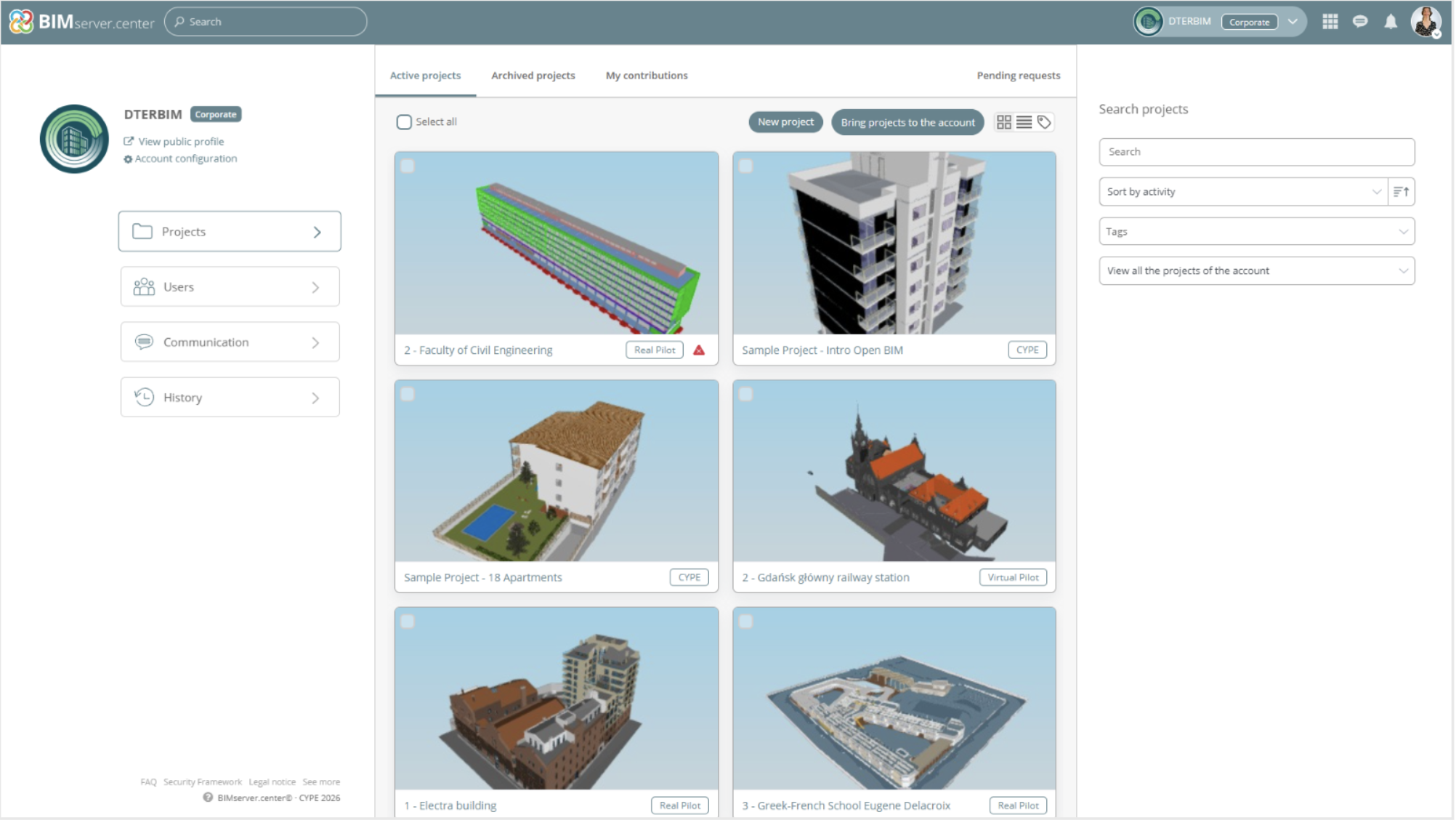Click the warning triangle on Faculty project
This screenshot has width=1456, height=820.
(x=699, y=350)
